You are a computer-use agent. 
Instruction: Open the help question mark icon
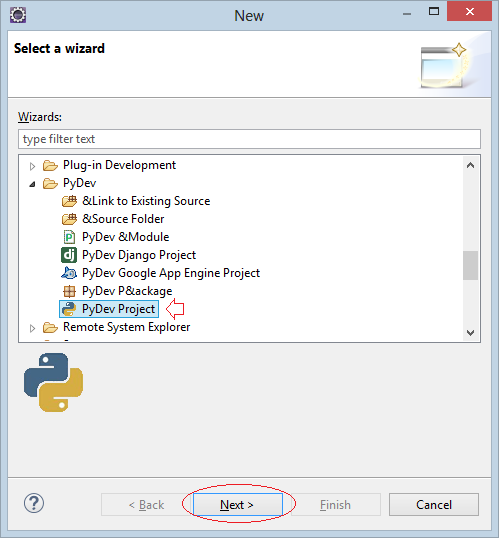point(34,503)
